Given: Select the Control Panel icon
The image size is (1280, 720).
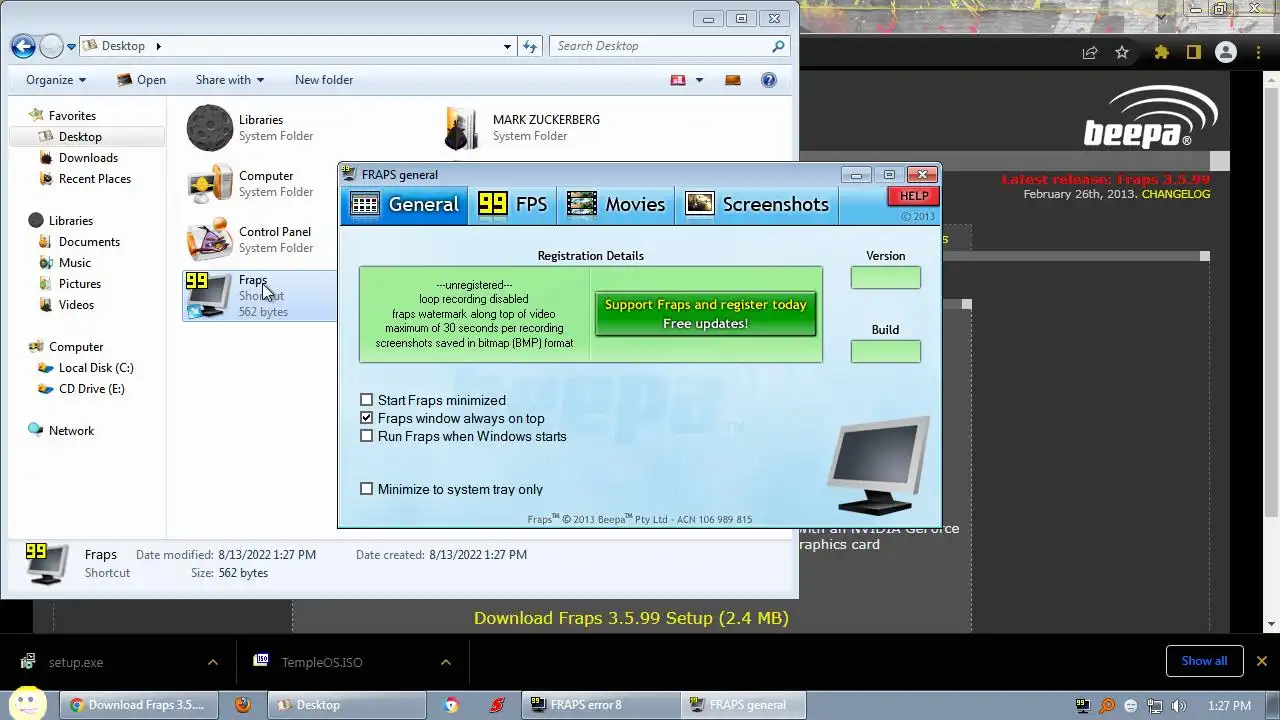Looking at the screenshot, I should [x=210, y=240].
